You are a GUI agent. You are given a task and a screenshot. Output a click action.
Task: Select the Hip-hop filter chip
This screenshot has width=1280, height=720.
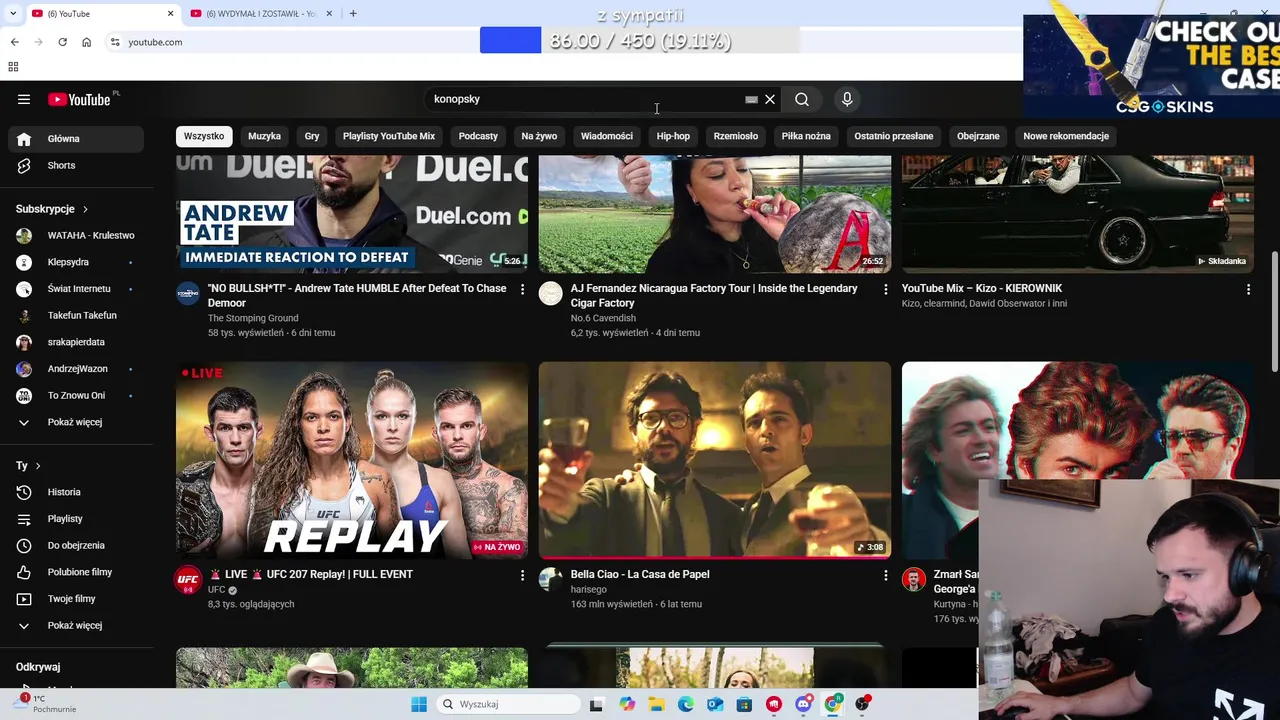click(673, 136)
